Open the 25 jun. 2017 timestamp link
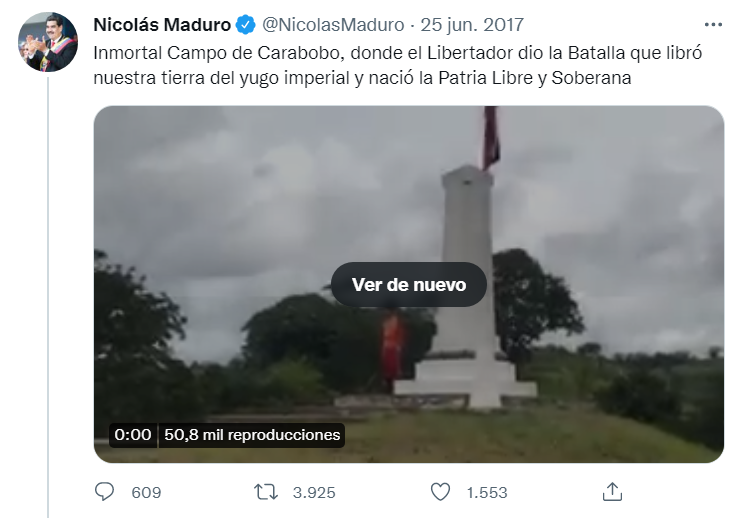 [x=472, y=25]
